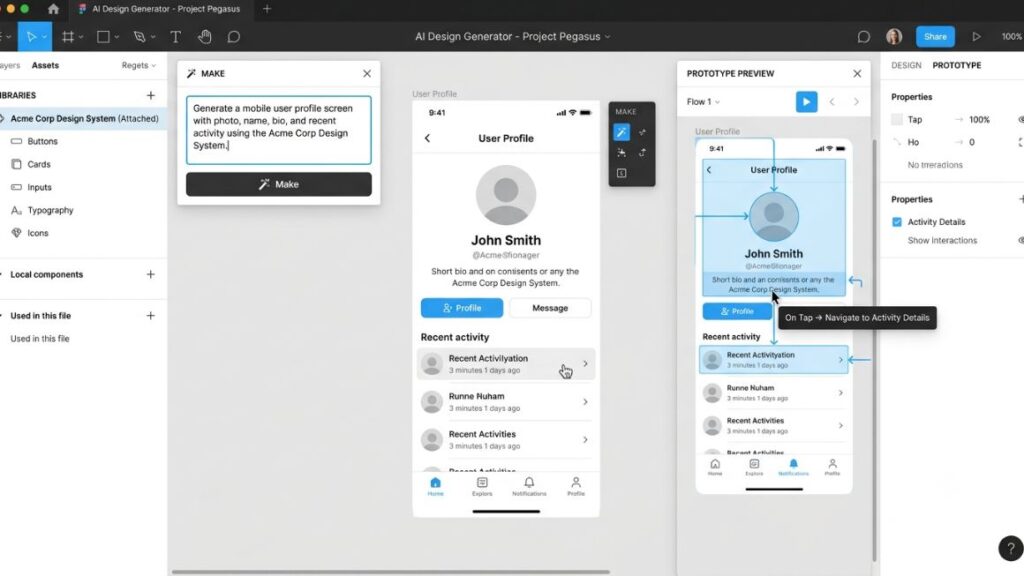Select the Pen tool

(x=139, y=37)
